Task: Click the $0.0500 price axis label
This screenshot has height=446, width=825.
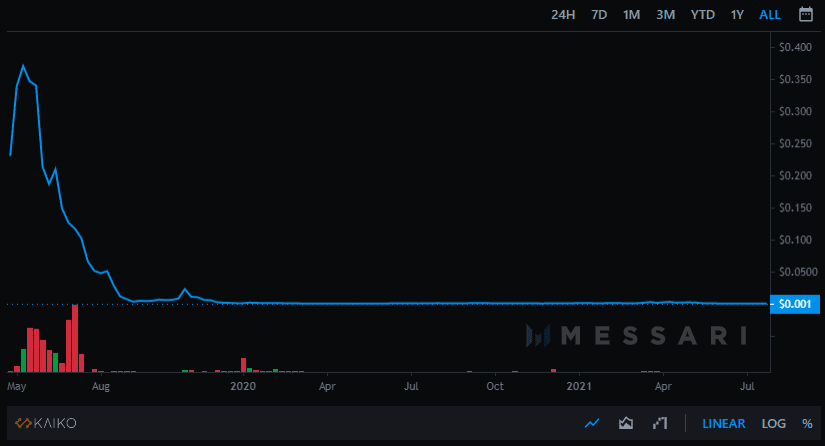Action: [x=798, y=272]
